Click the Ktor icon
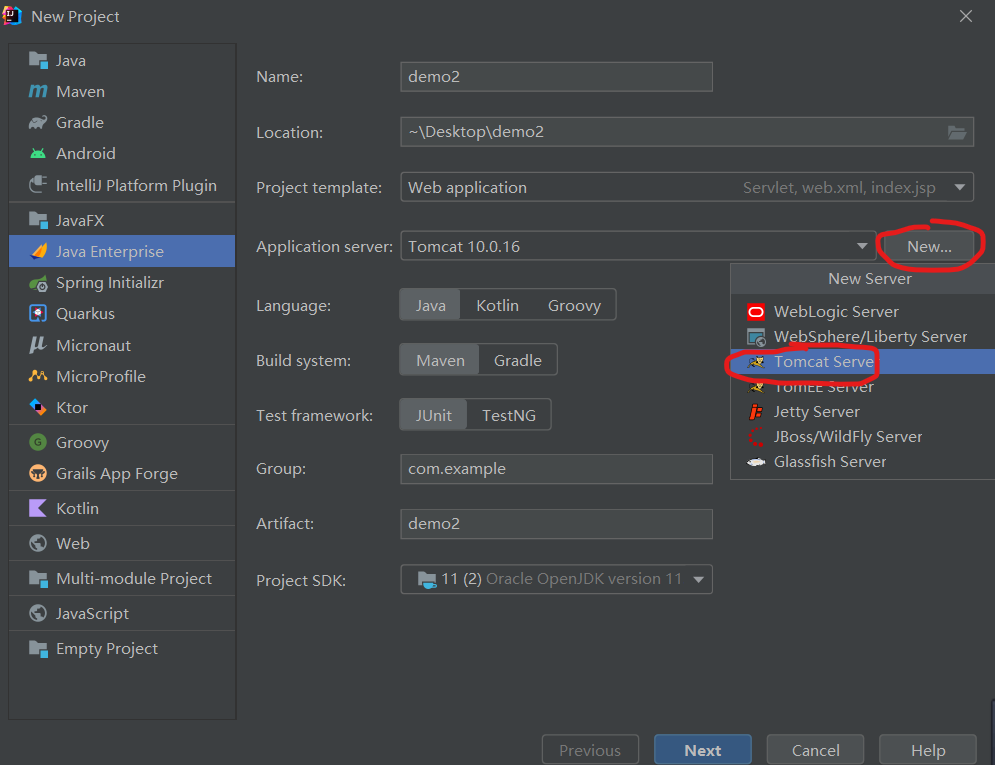The image size is (995, 765). 38,407
